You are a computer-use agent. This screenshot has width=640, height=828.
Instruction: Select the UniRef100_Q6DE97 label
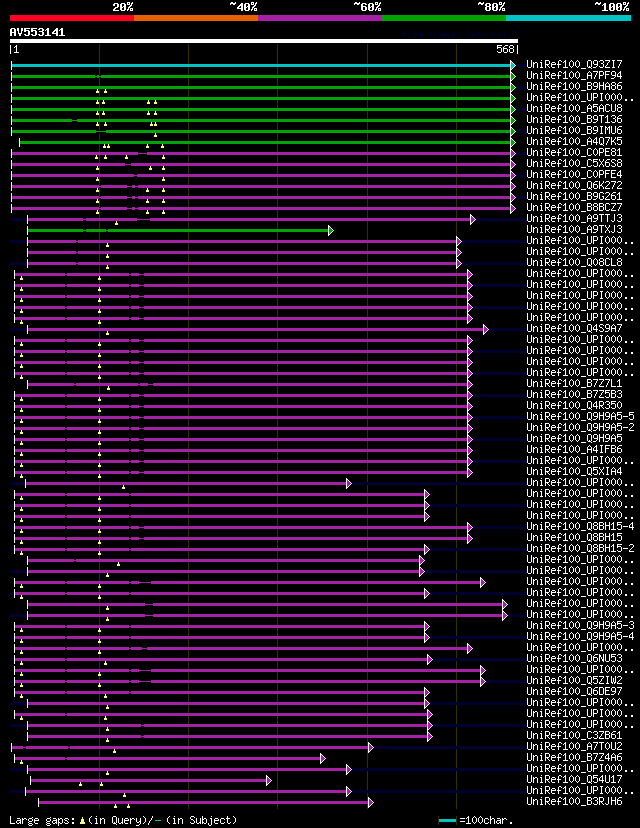pos(574,691)
